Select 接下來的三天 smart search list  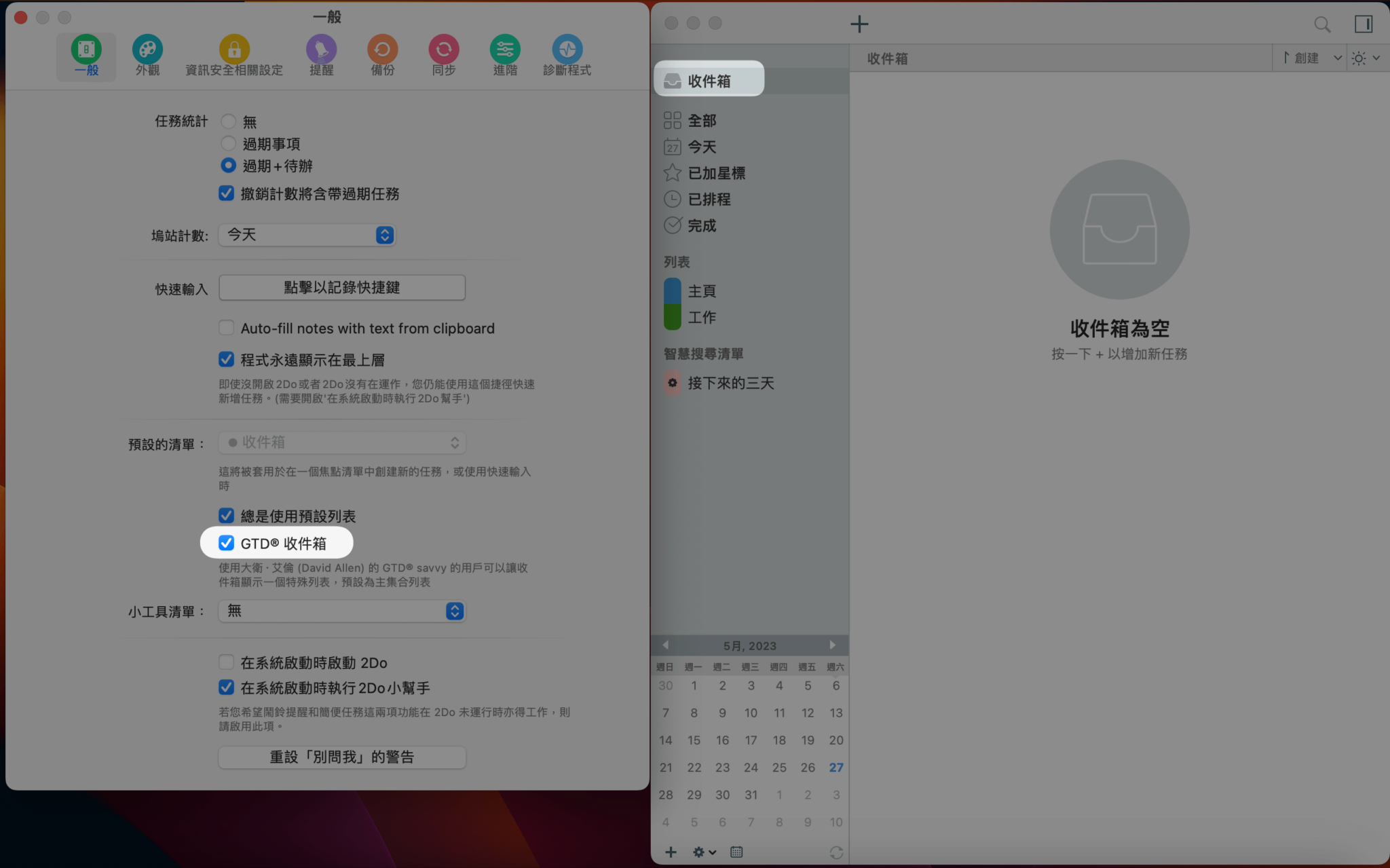[x=731, y=383]
